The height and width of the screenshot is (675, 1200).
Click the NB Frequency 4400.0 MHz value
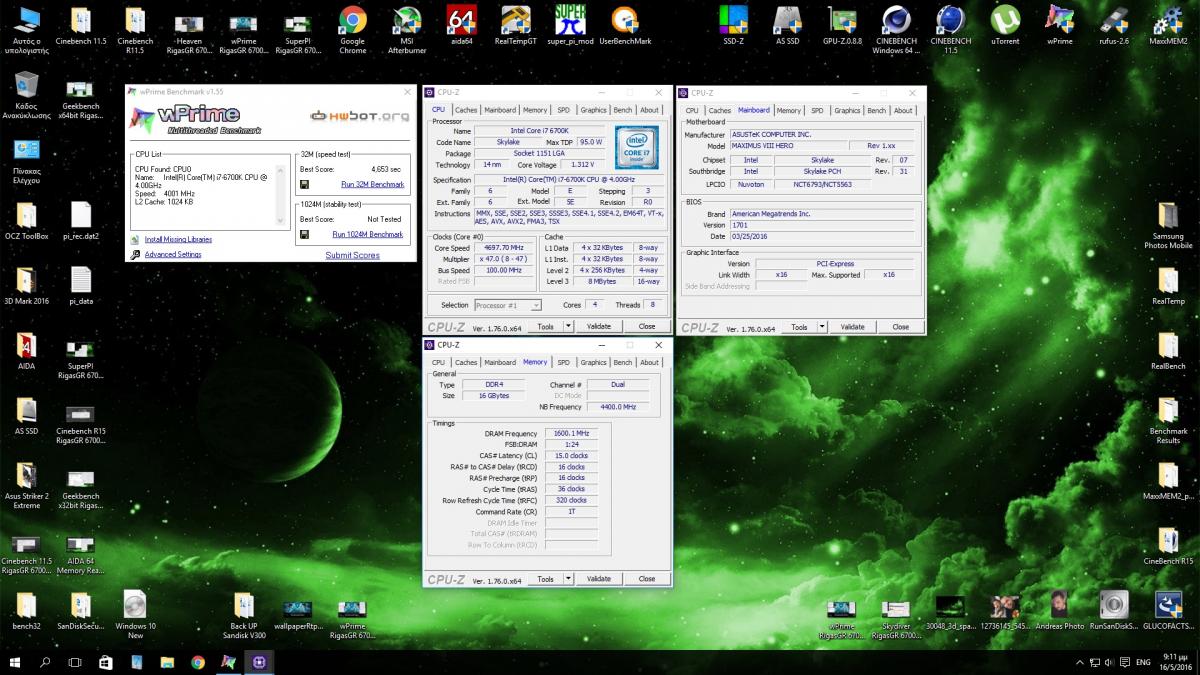pos(616,407)
